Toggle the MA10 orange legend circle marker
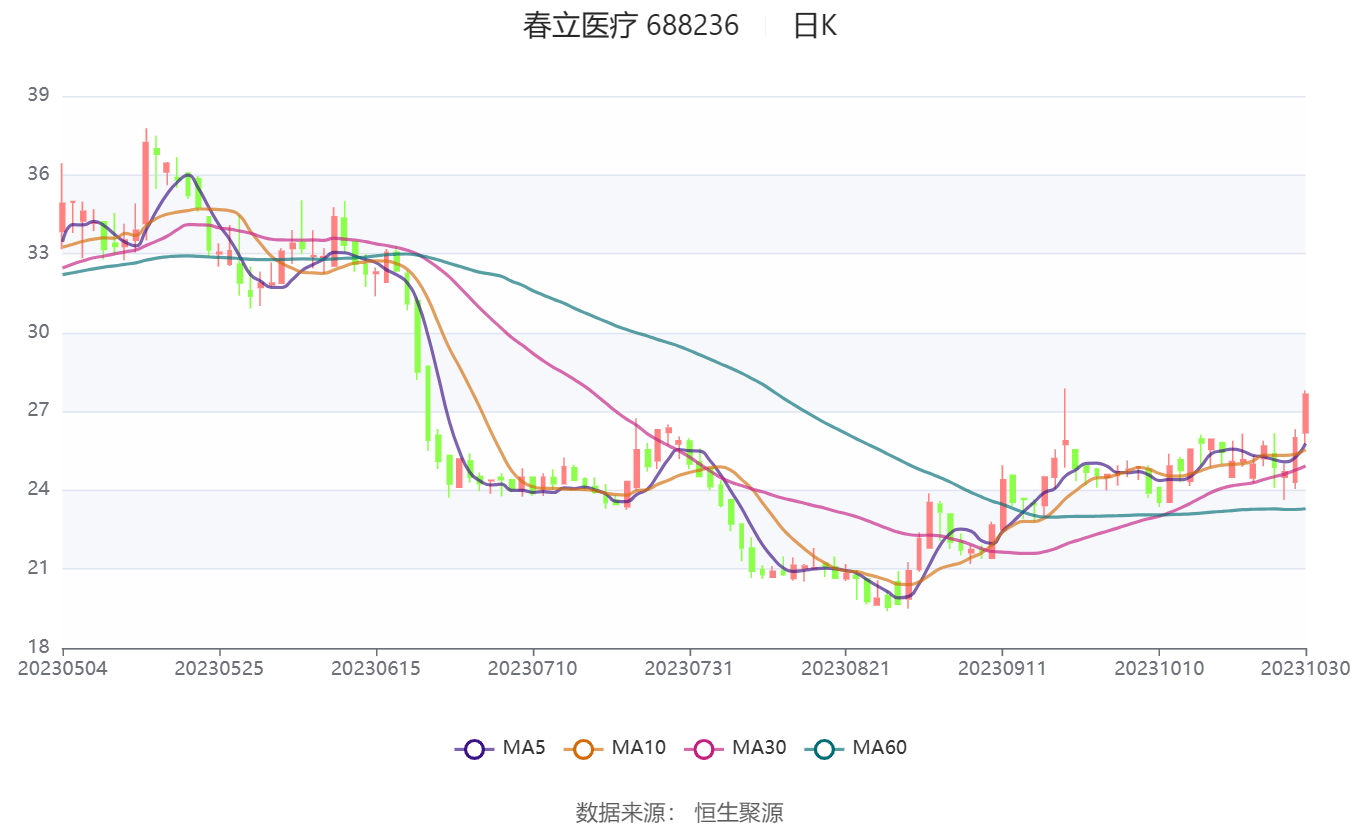Viewport: 1360px width, 828px height. pos(584,748)
